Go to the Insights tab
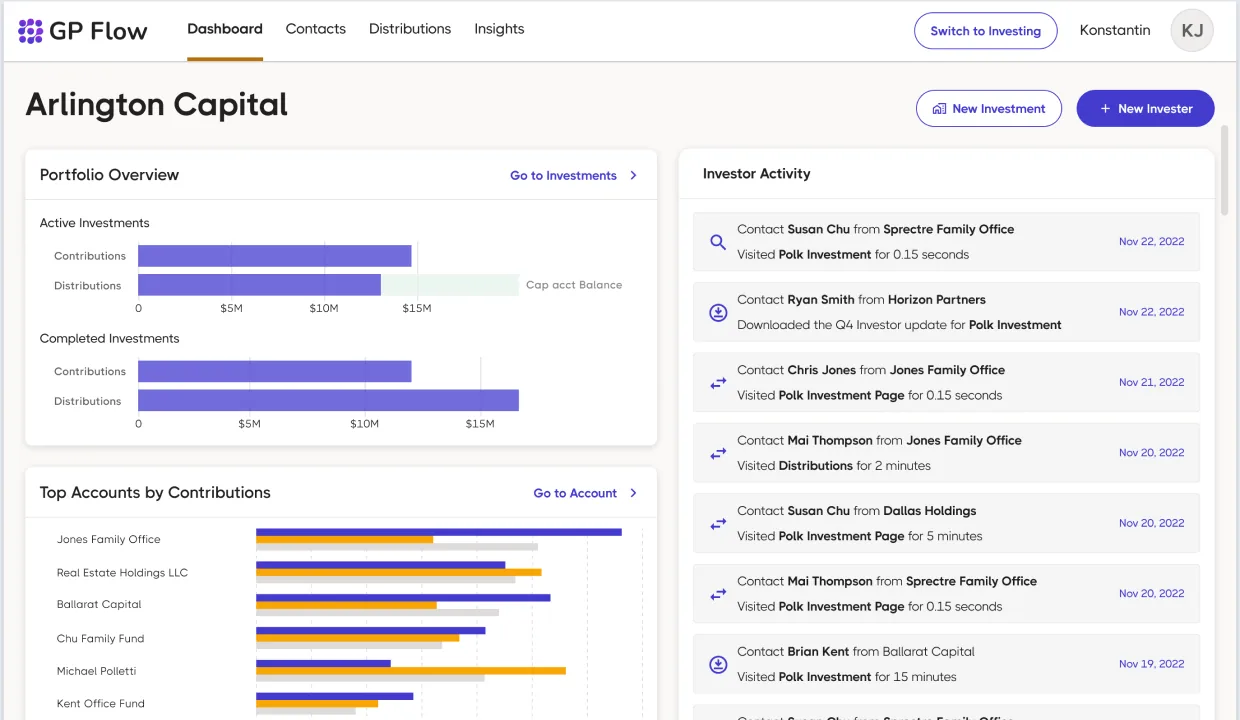The width and height of the screenshot is (1240, 720). (x=499, y=29)
